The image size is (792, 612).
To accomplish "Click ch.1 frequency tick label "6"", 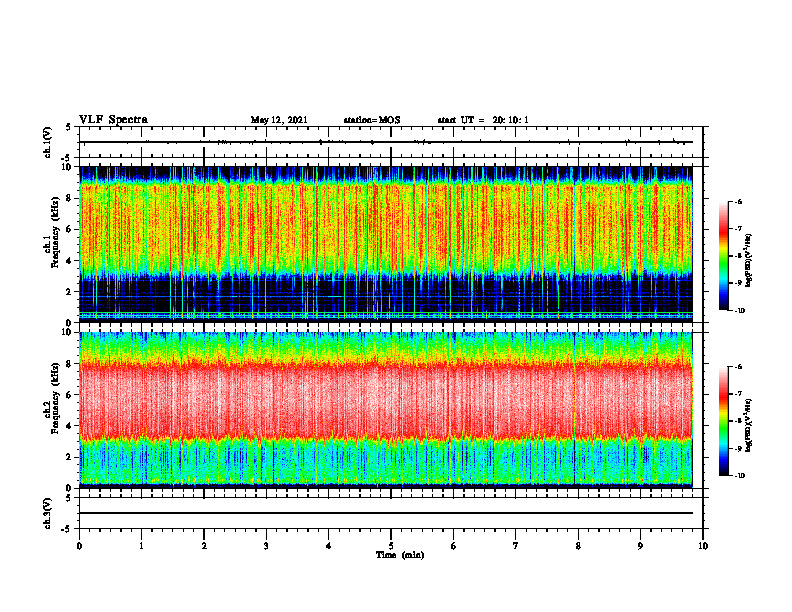I will pyautogui.click(x=70, y=230).
